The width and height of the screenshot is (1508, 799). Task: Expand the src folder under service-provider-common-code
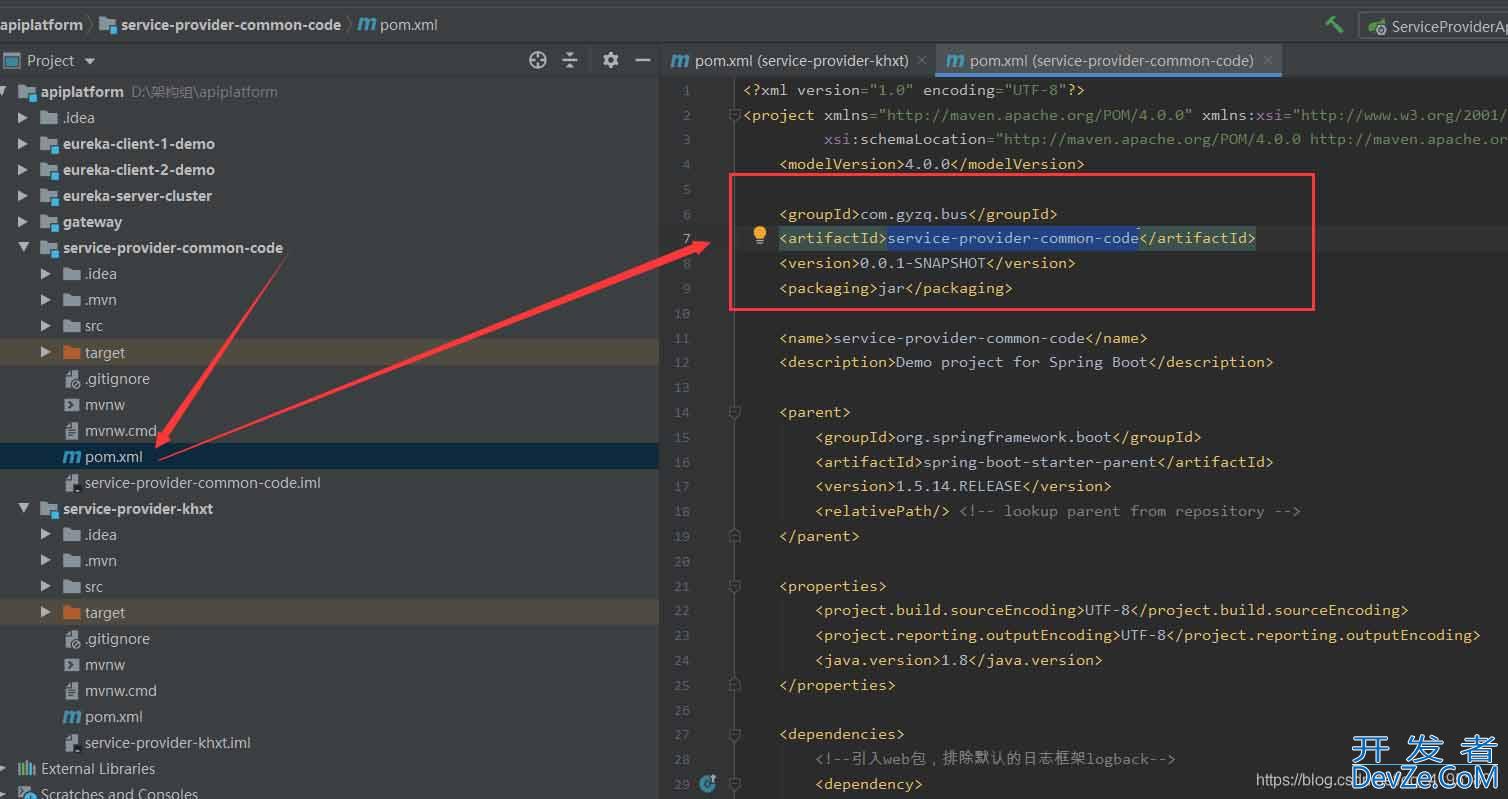pos(46,326)
